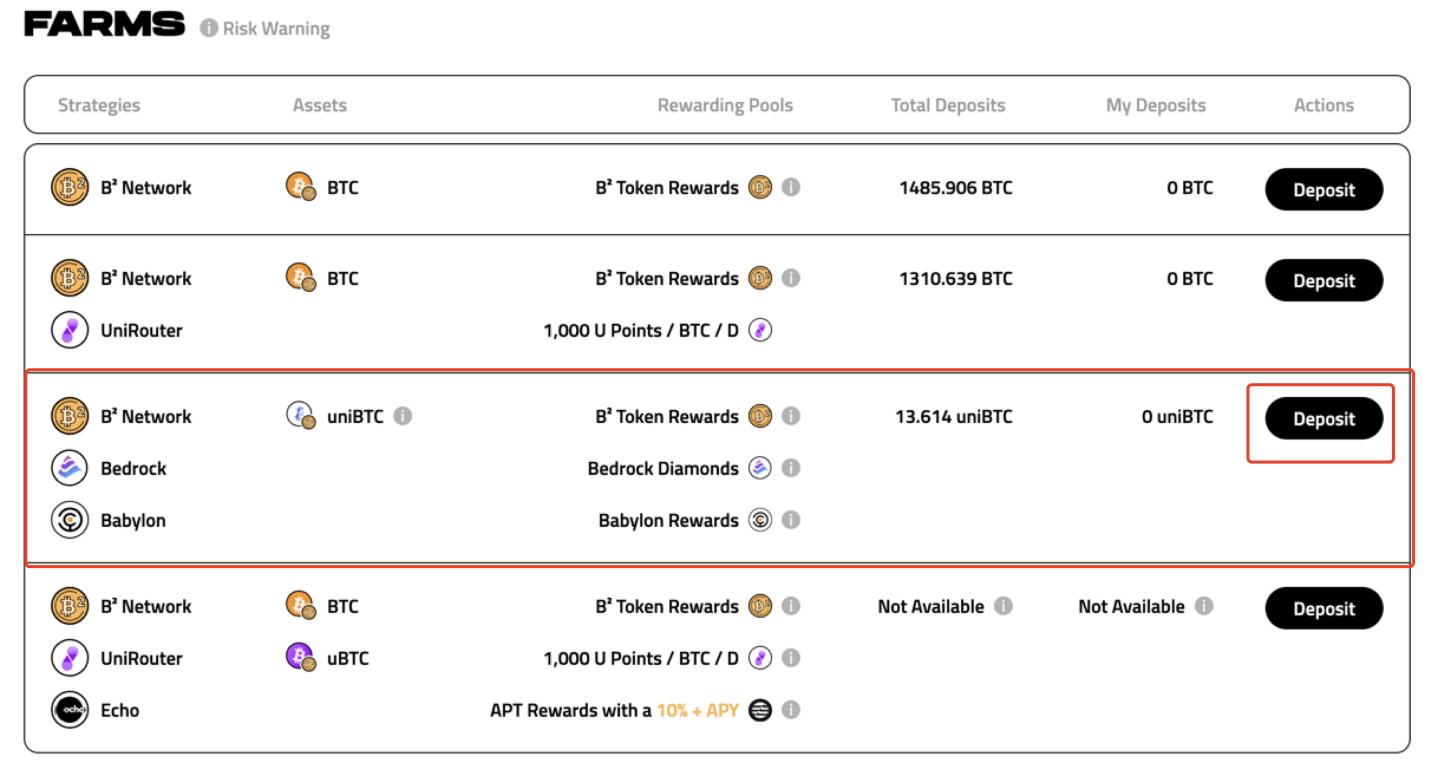Open B² Token Rewards info in Echo farm row

pos(791,607)
